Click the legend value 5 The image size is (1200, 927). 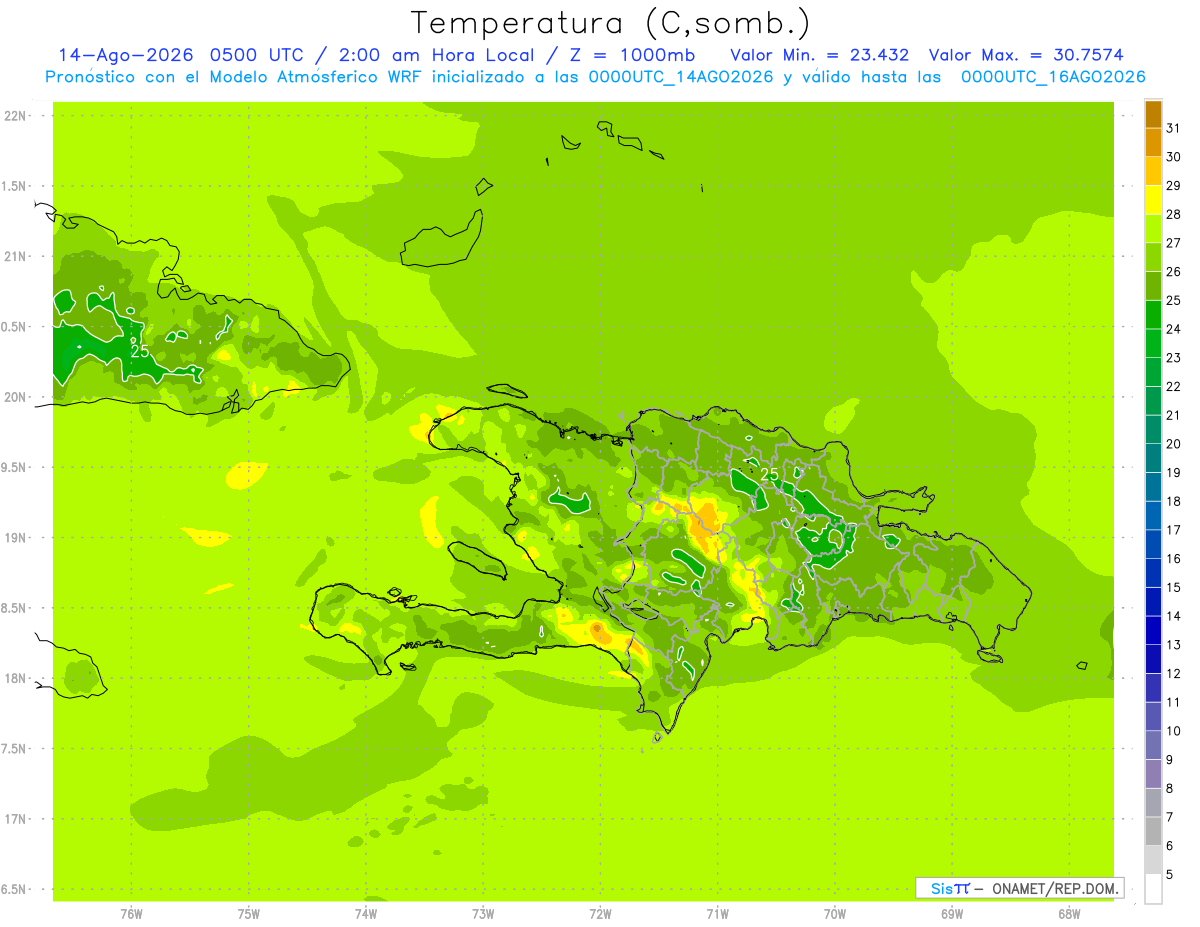pos(1170,875)
